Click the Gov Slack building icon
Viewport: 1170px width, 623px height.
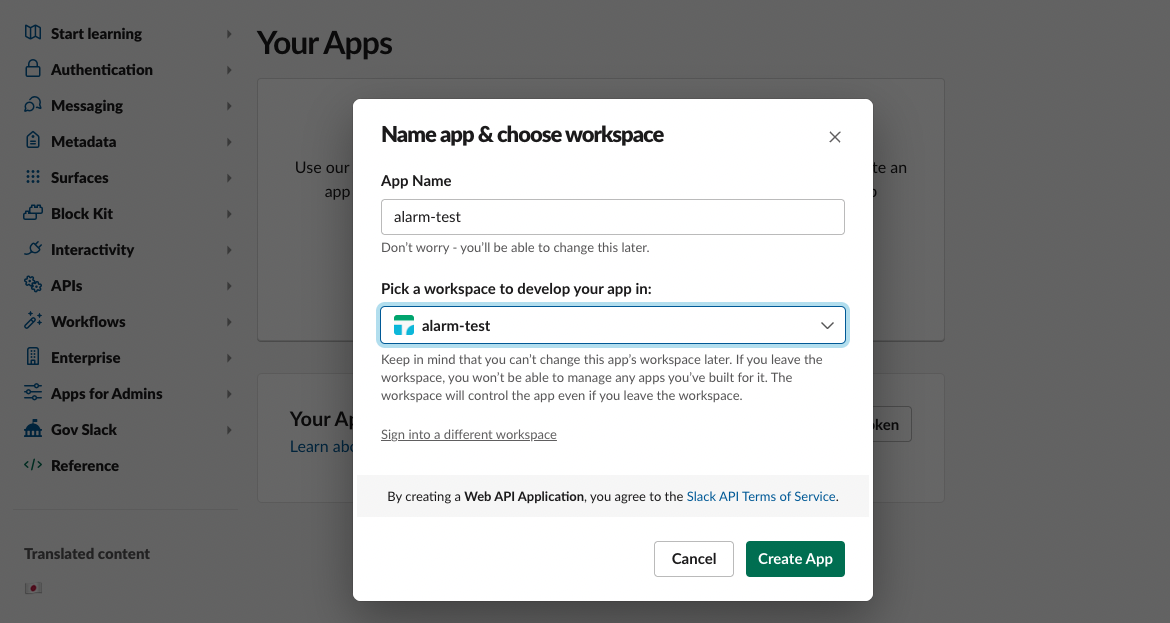pos(33,428)
